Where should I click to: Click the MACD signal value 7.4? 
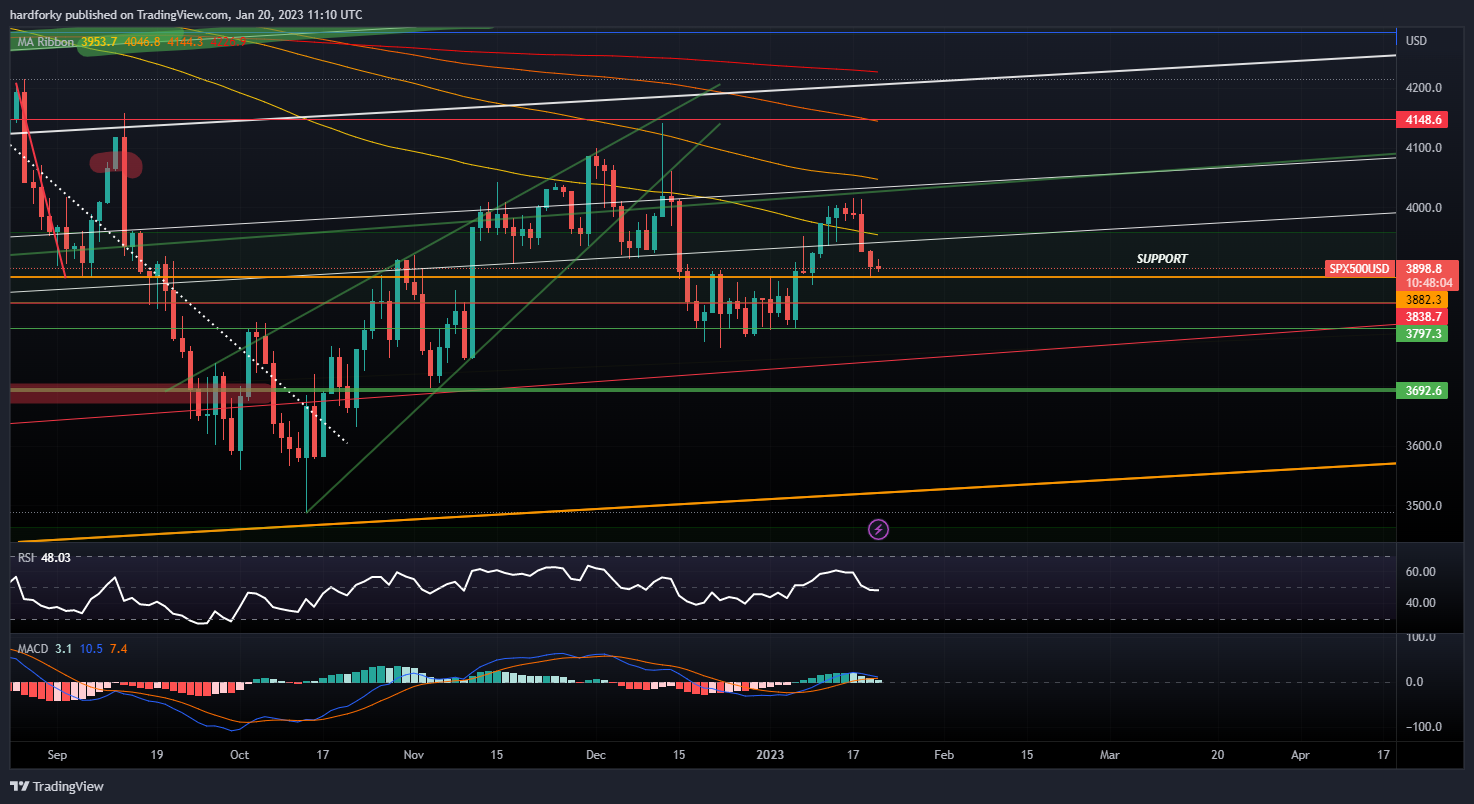pos(118,649)
